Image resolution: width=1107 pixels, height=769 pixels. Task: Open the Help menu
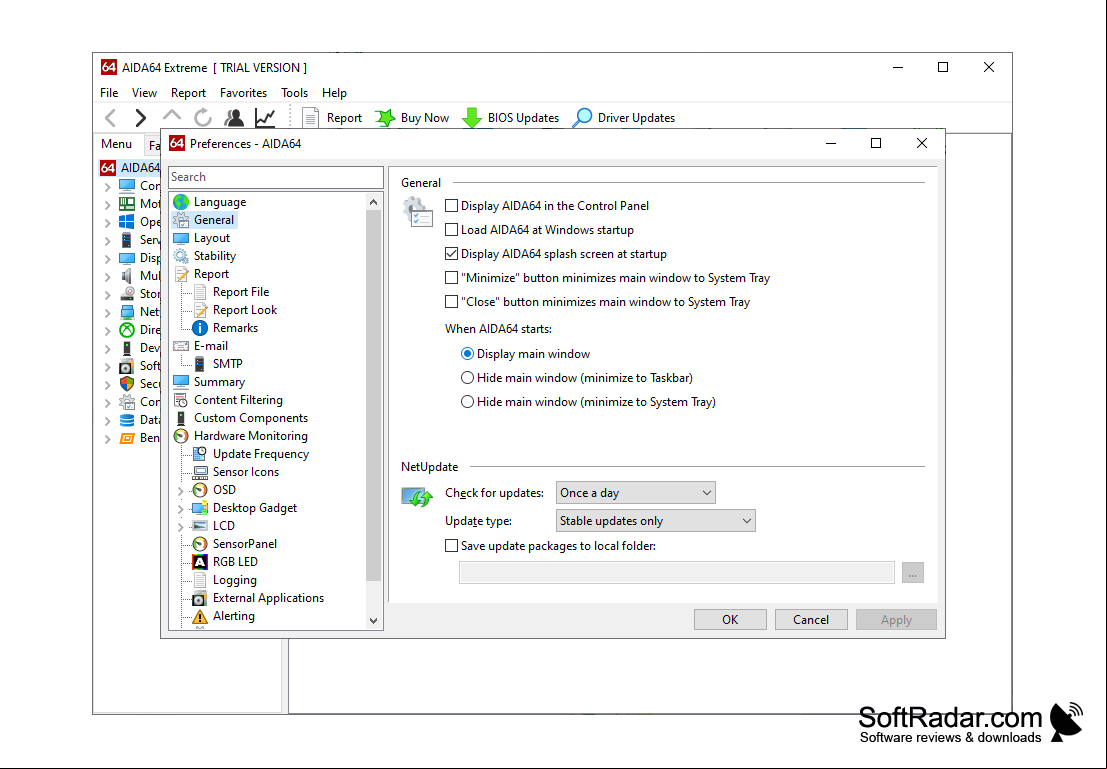(334, 93)
